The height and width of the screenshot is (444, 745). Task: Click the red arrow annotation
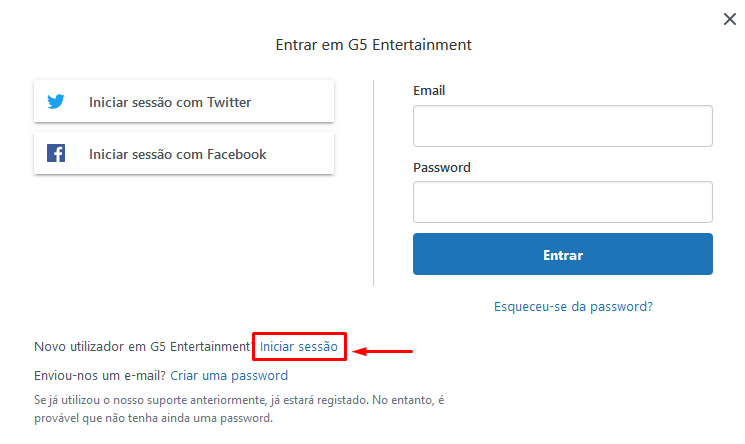coord(382,351)
